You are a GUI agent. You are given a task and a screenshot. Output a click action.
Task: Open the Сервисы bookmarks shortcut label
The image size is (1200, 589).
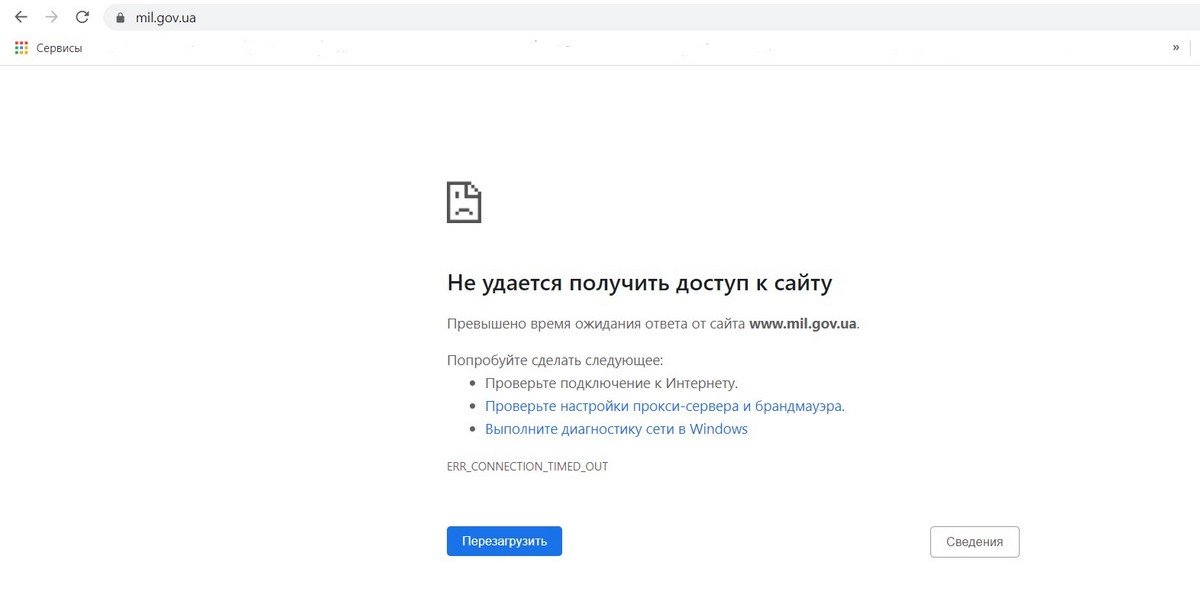(x=59, y=48)
